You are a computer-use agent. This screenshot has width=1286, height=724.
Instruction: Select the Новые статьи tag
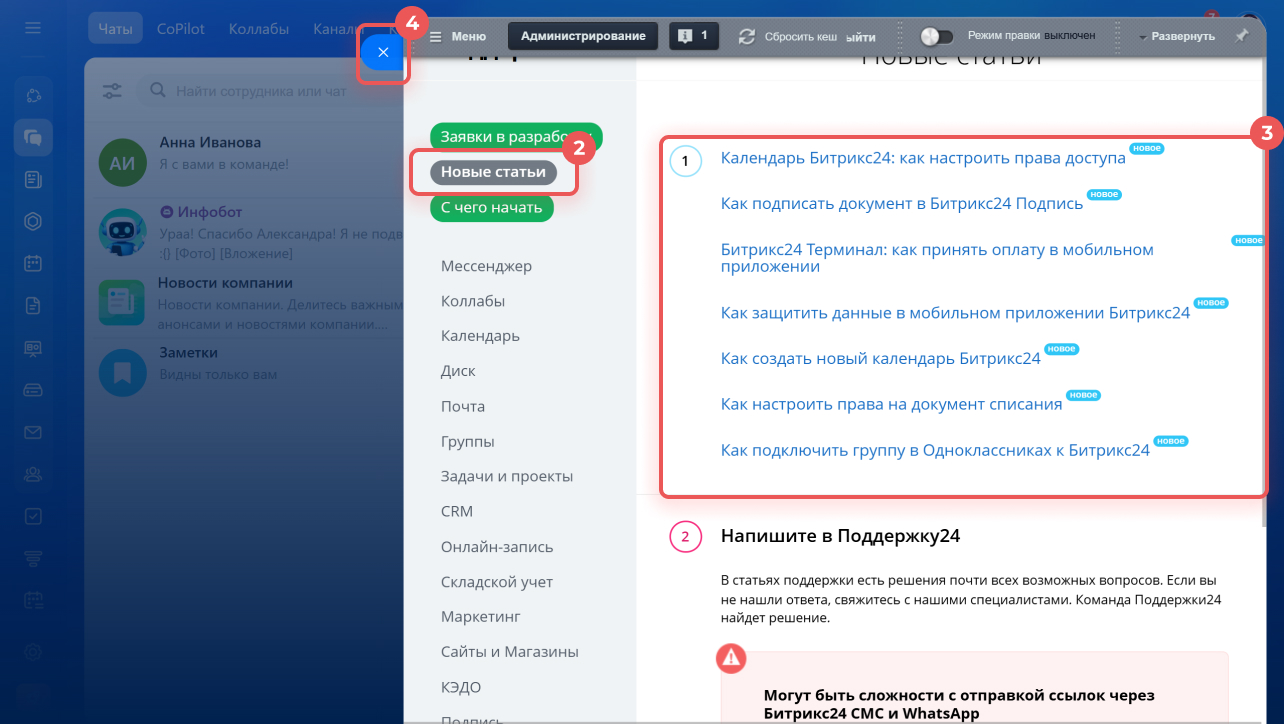(493, 172)
